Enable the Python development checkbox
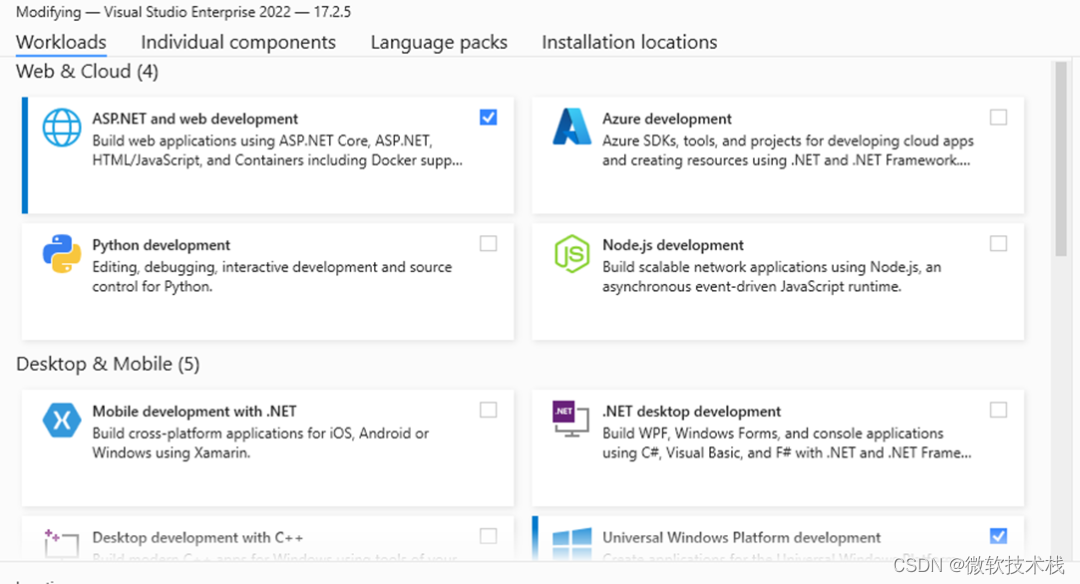 tap(488, 244)
